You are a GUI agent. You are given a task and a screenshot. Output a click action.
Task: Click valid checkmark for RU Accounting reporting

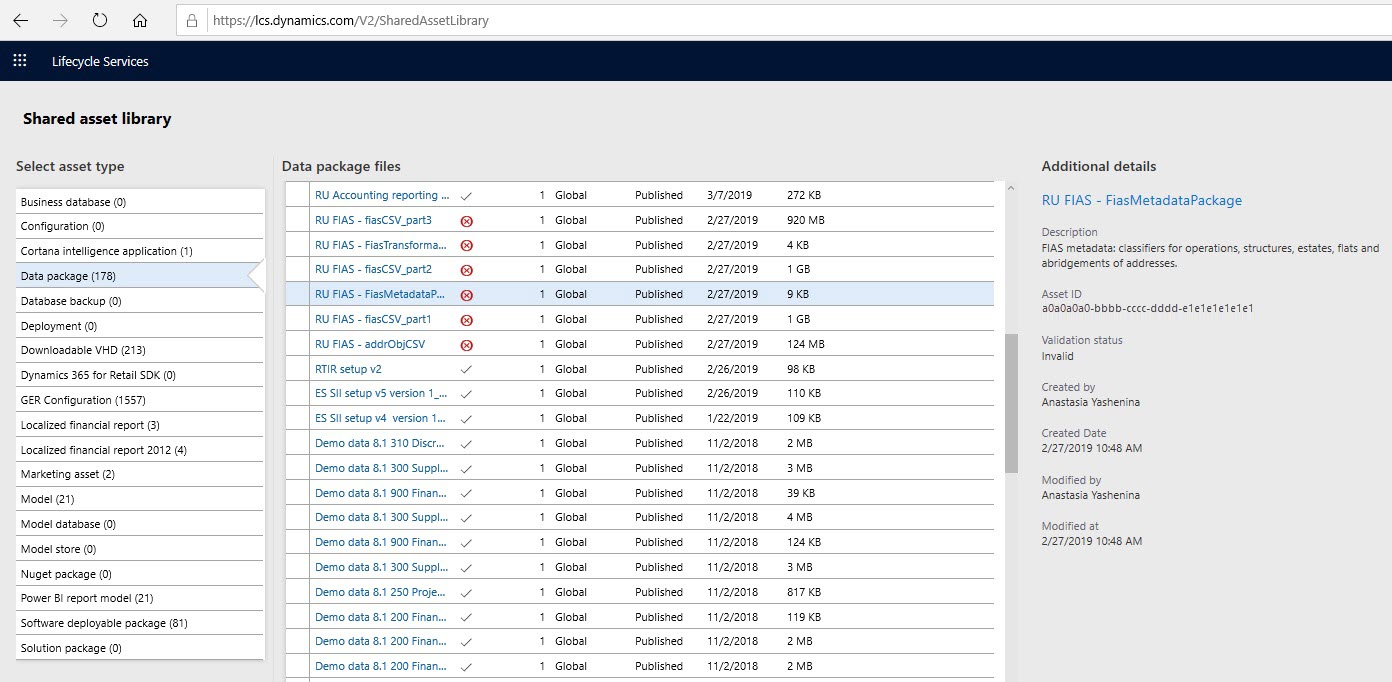[x=466, y=196]
